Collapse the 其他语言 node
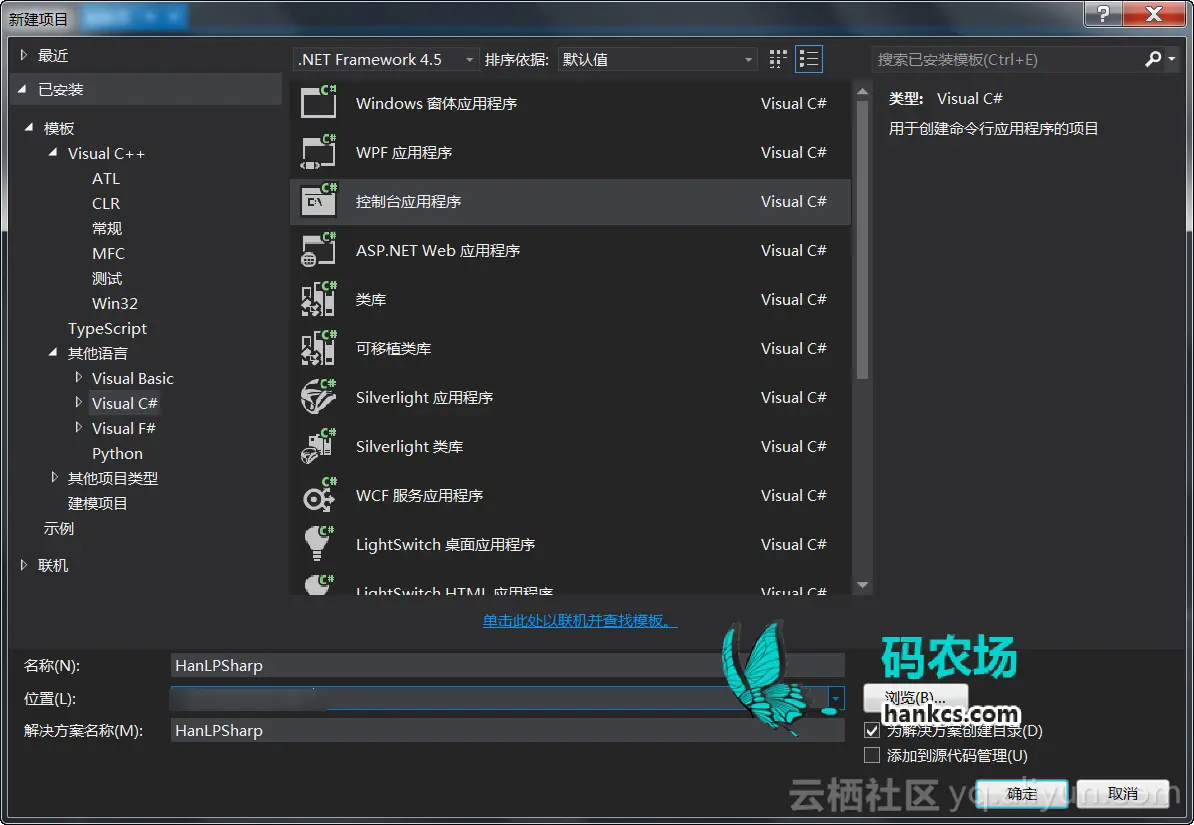1194x825 pixels. (53, 352)
